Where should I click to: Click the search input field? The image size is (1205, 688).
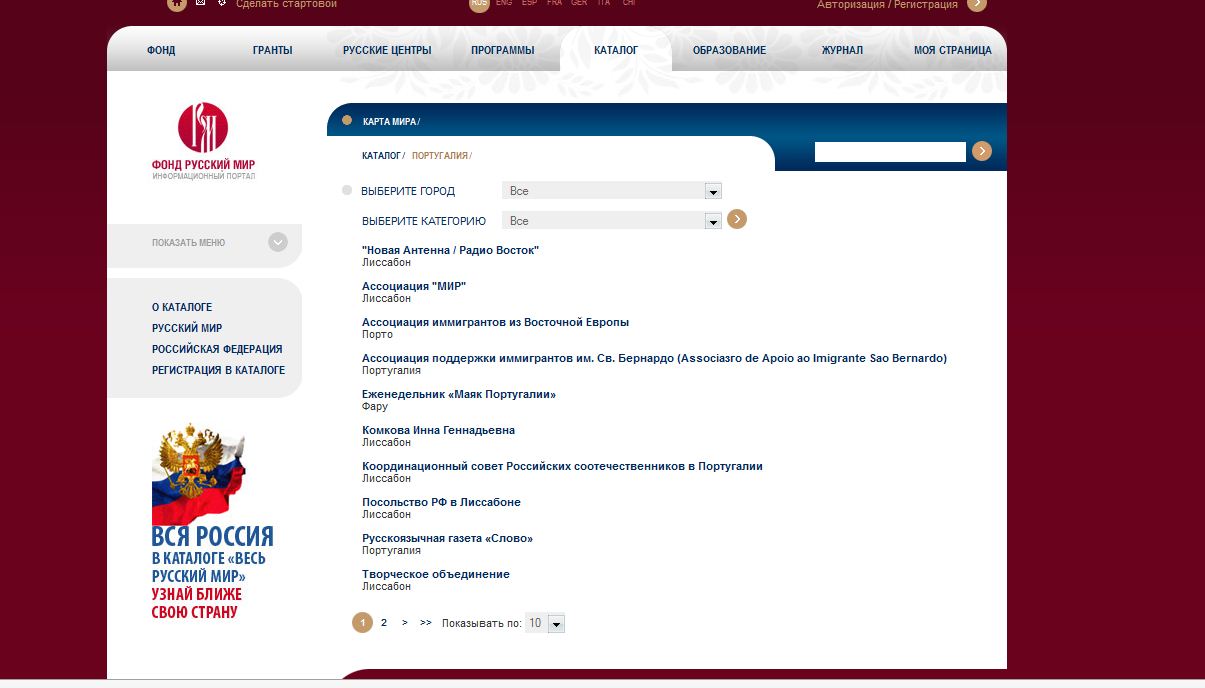pos(890,152)
